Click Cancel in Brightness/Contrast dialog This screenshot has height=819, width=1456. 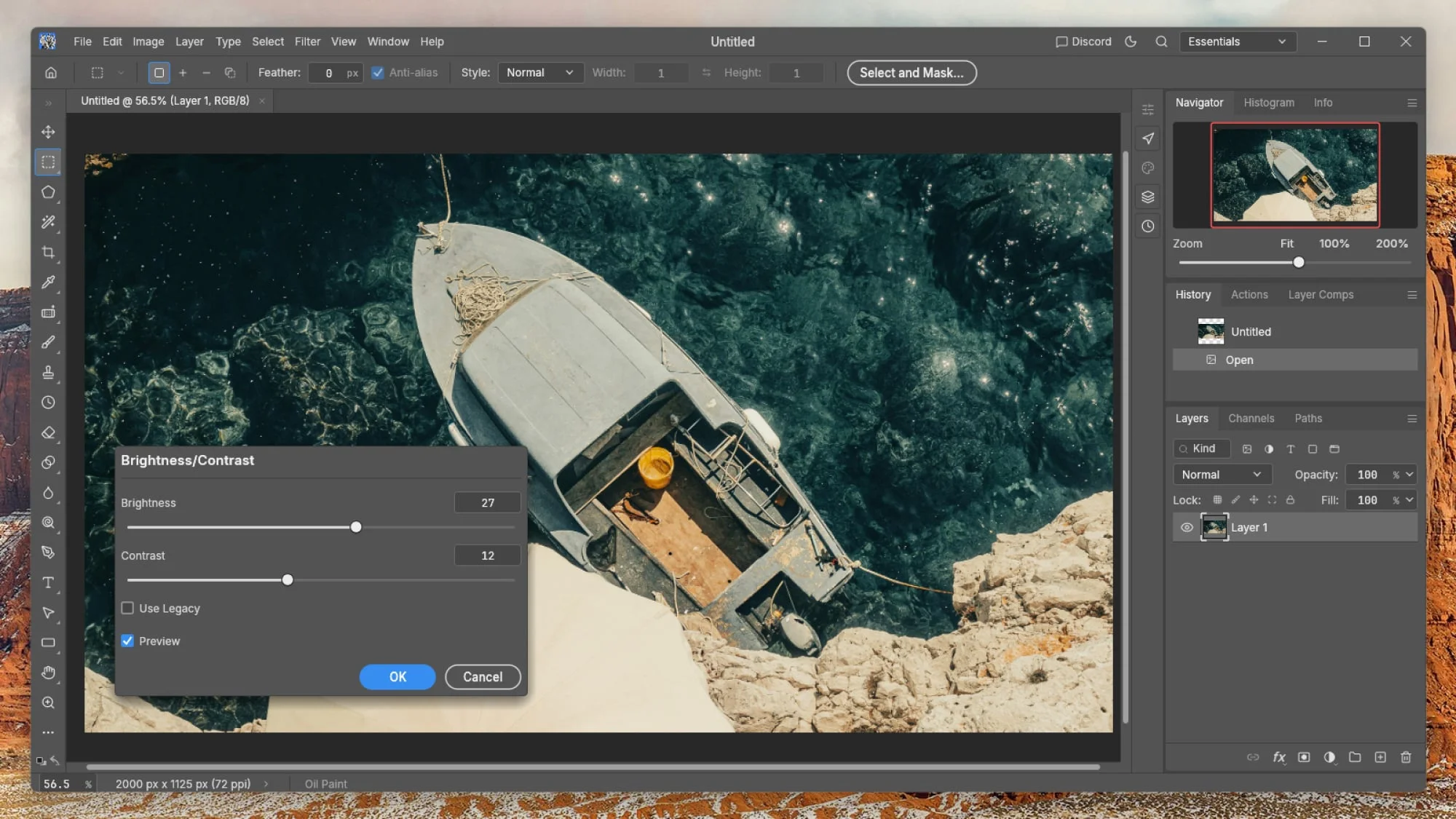(483, 677)
